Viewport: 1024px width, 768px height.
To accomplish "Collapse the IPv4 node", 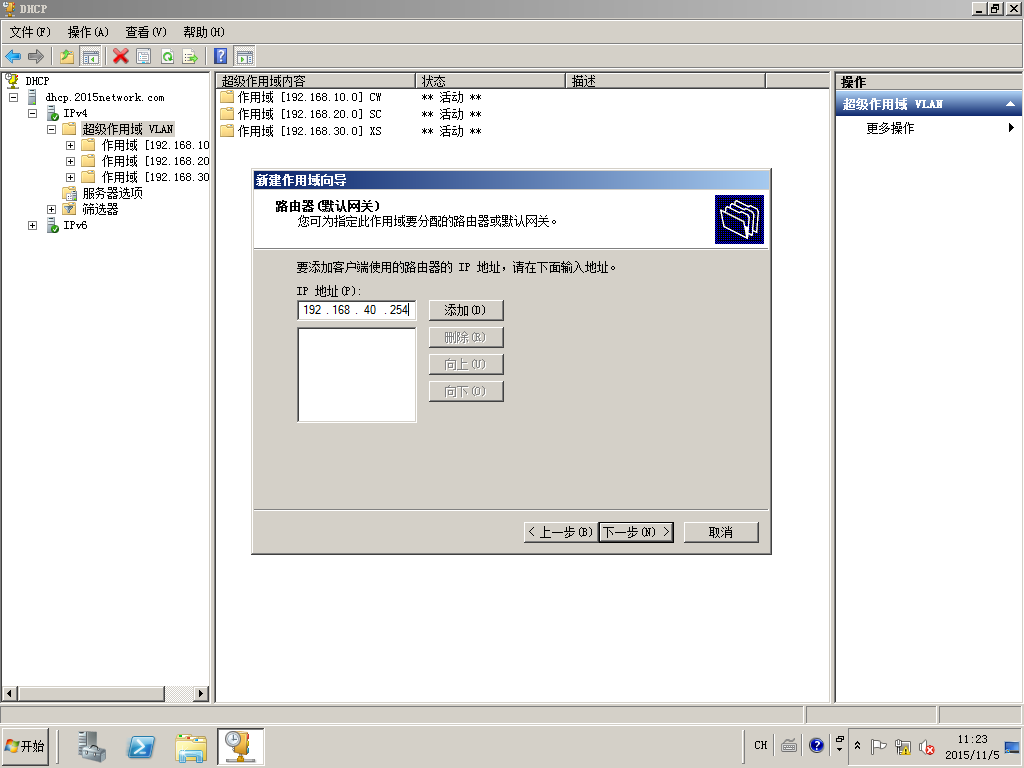I will pyautogui.click(x=33, y=113).
